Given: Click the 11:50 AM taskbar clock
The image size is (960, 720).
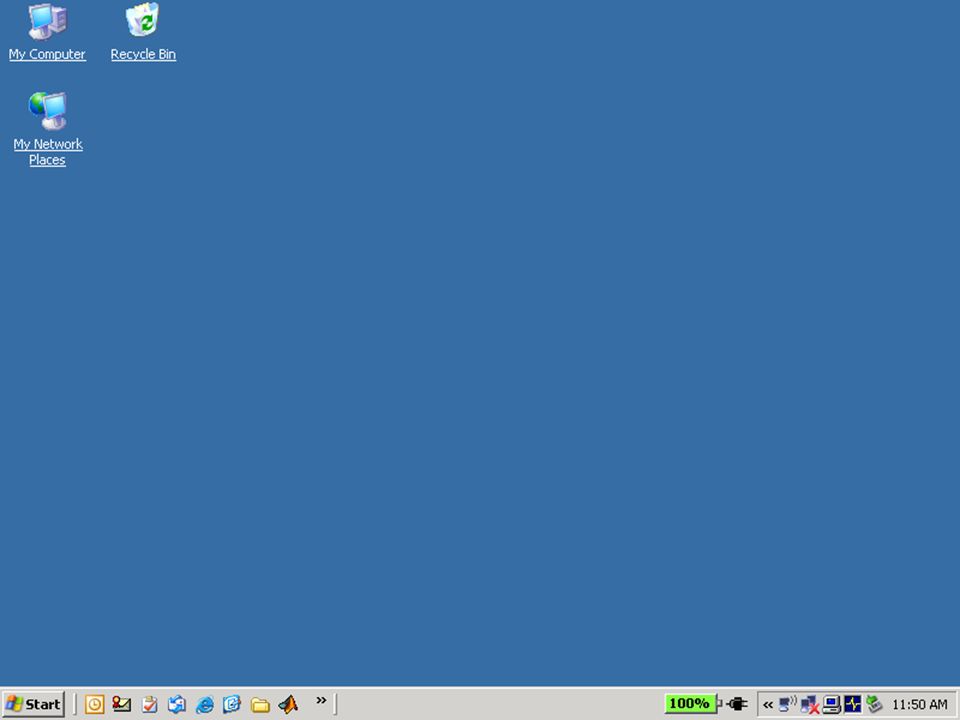Looking at the screenshot, I should (920, 705).
